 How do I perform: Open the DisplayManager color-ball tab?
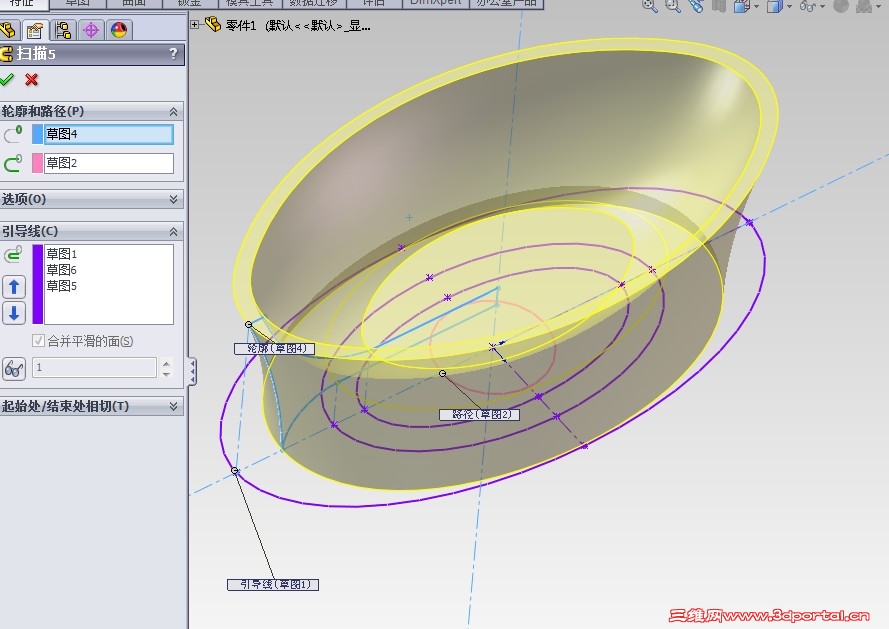[x=118, y=30]
